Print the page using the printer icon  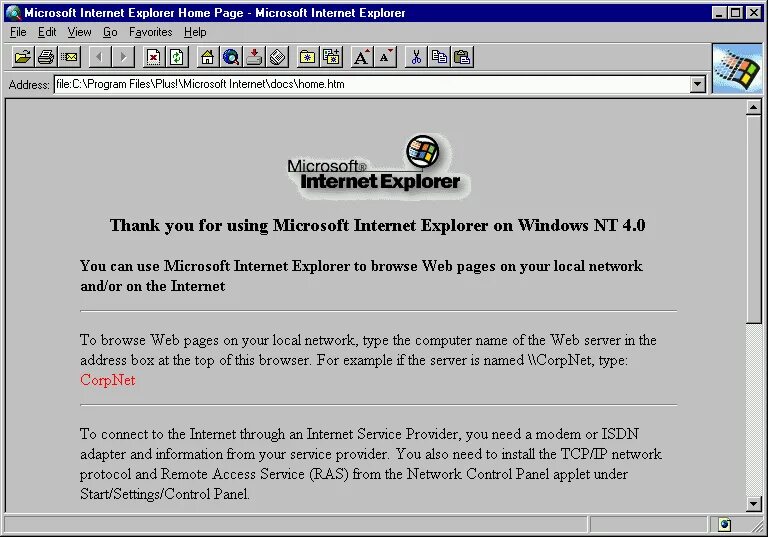click(46, 57)
